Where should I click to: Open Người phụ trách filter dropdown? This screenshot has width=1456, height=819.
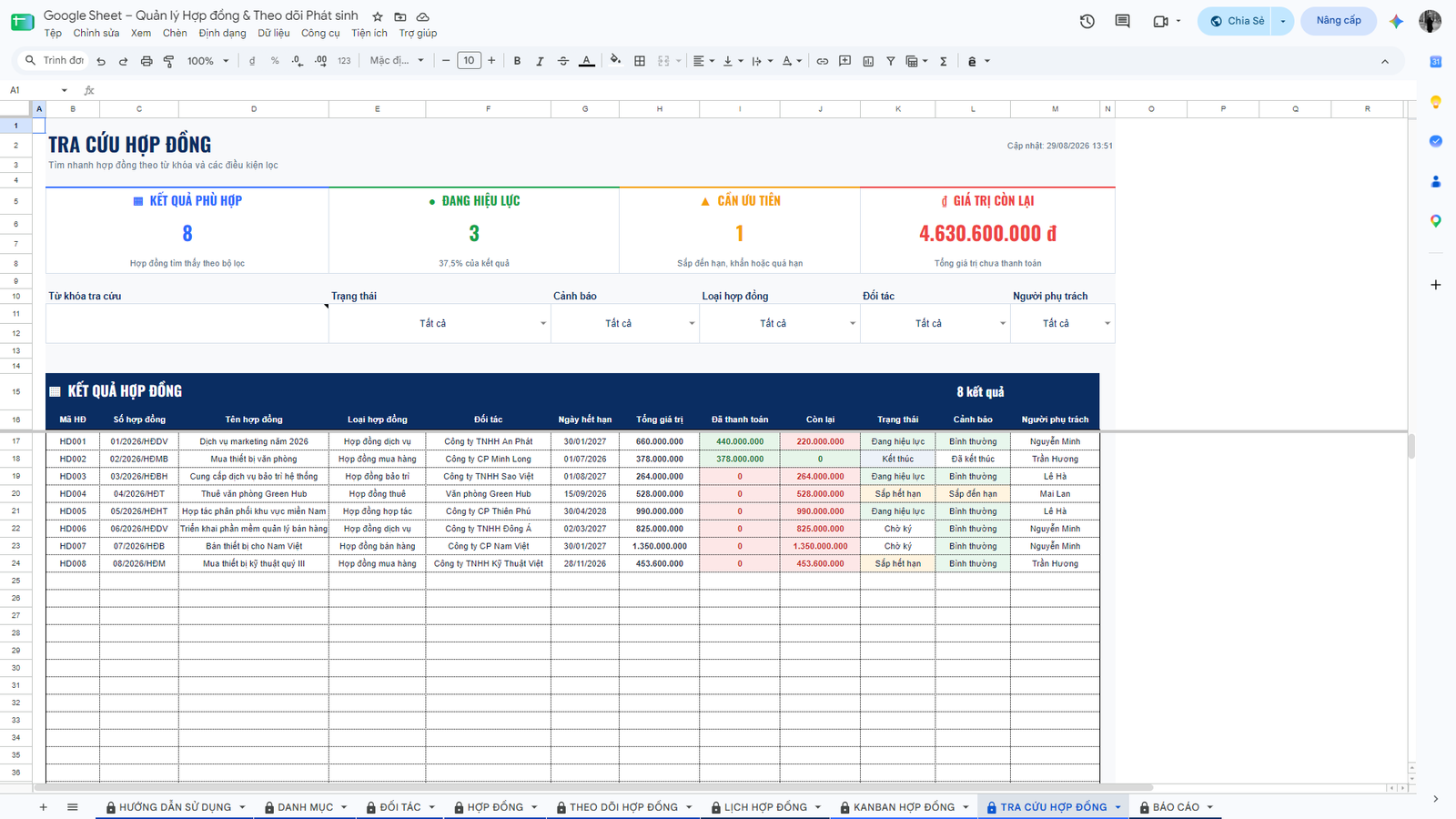coord(1107,324)
